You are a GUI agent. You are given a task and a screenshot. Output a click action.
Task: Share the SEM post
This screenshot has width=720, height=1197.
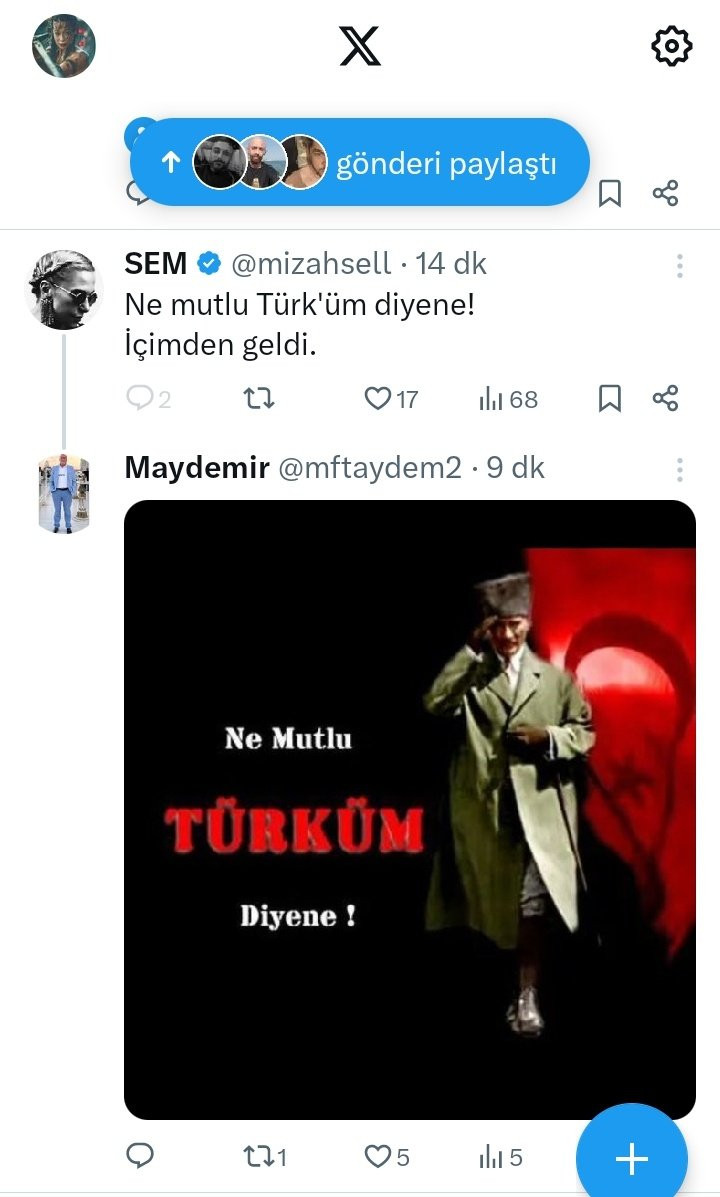(x=666, y=398)
